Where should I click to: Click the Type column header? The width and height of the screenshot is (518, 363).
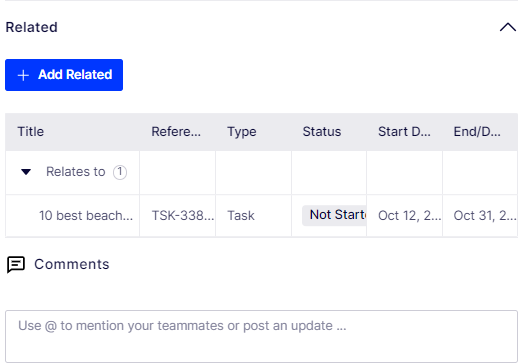[x=242, y=132]
